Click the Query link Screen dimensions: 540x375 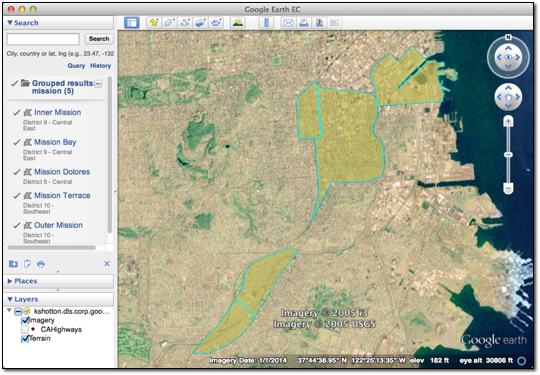click(76, 65)
